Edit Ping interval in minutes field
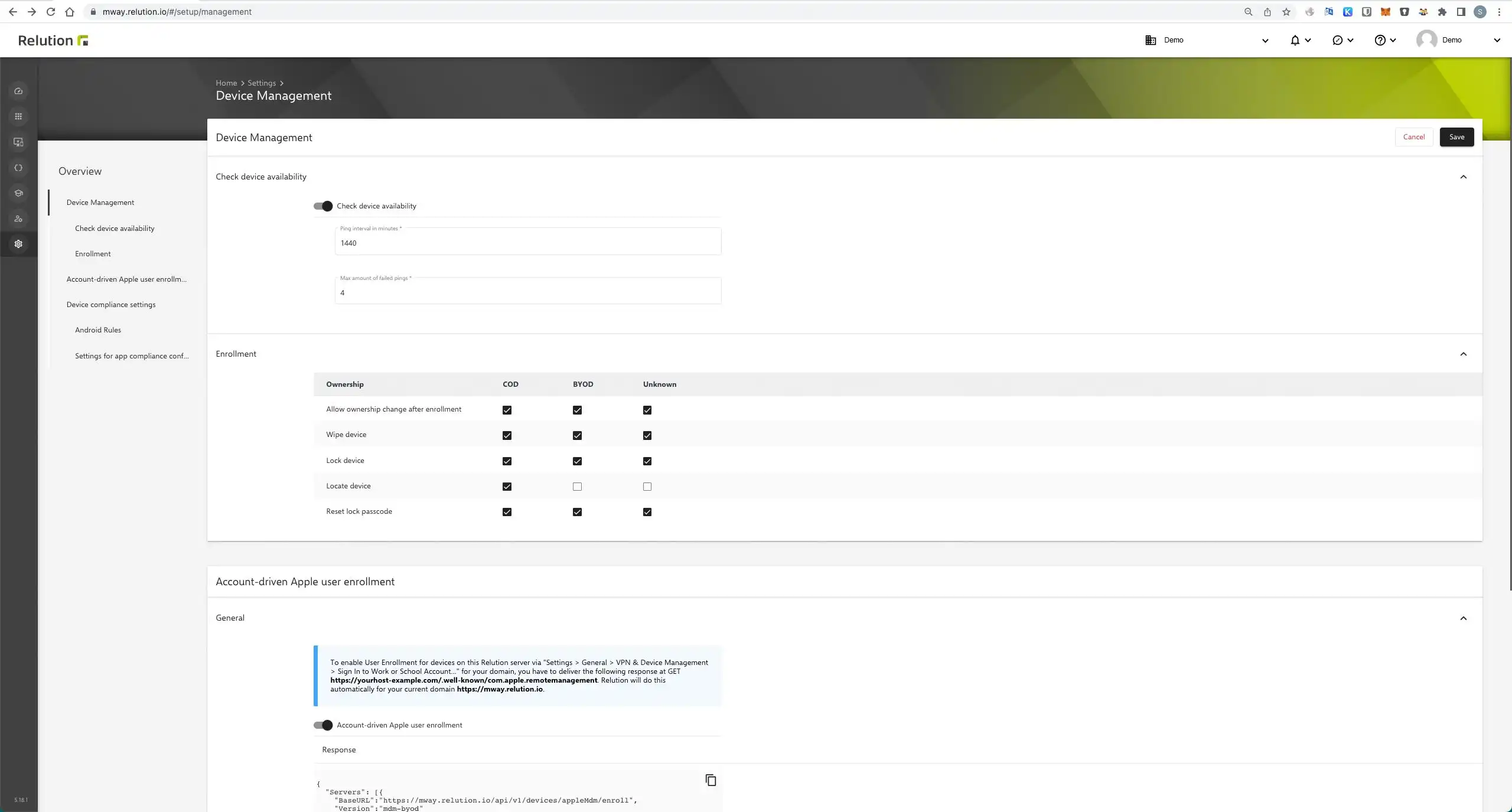 pos(528,242)
